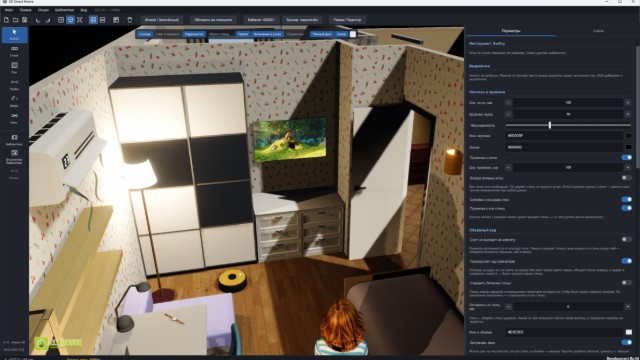The image size is (640, 360).
Task: Decrease Шаг сетки, мм with minus
Action: 508,102
